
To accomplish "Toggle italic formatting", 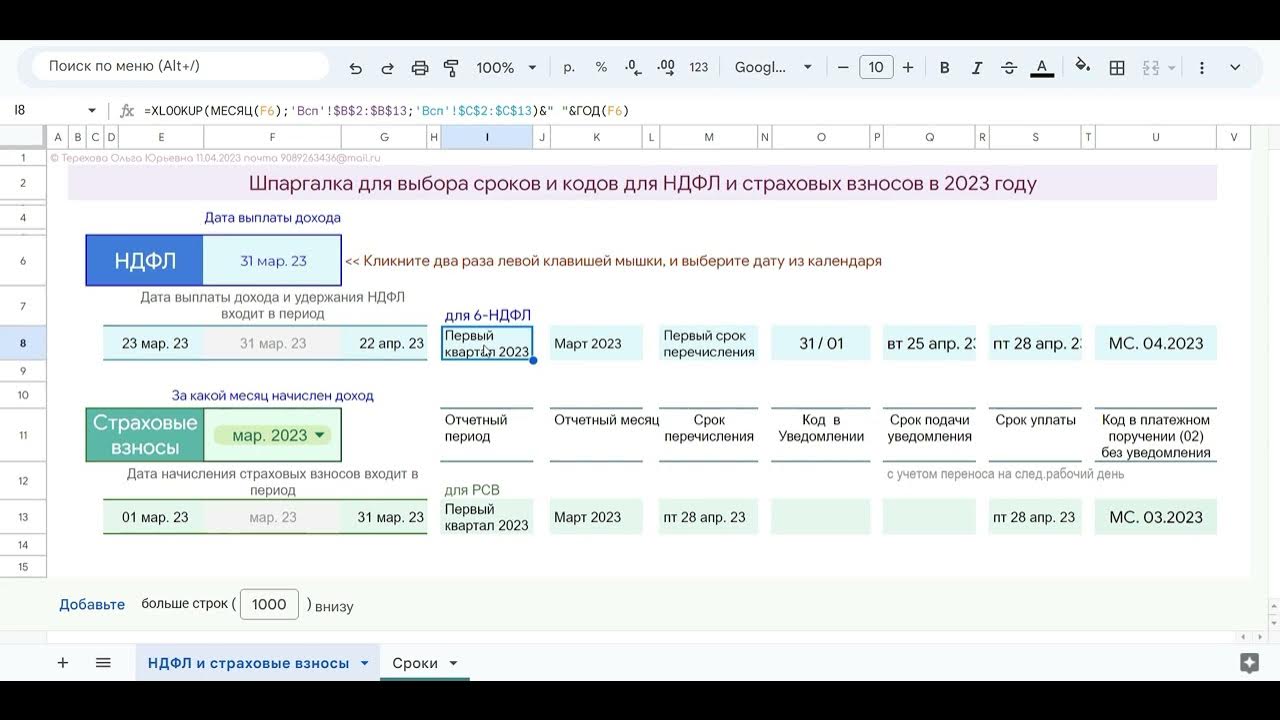I will pos(976,67).
